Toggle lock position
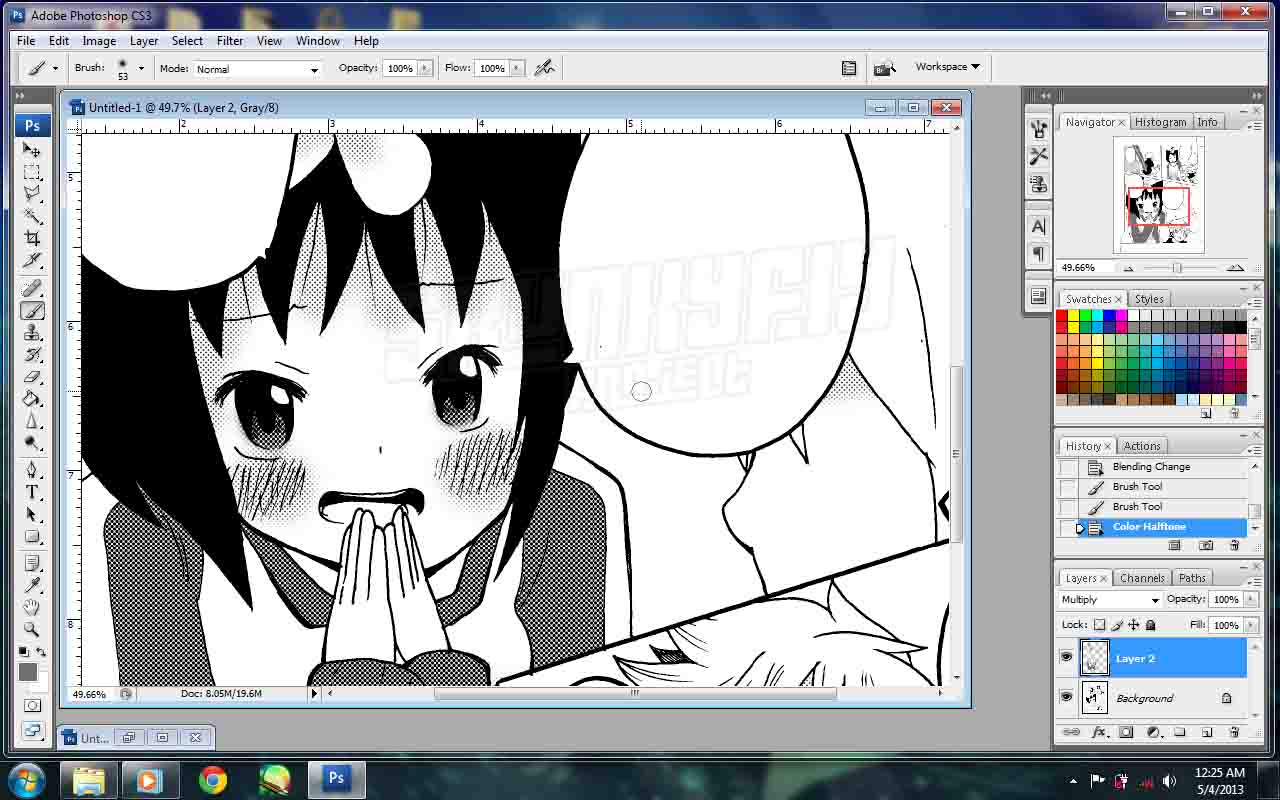The height and width of the screenshot is (800, 1280). tap(1133, 625)
